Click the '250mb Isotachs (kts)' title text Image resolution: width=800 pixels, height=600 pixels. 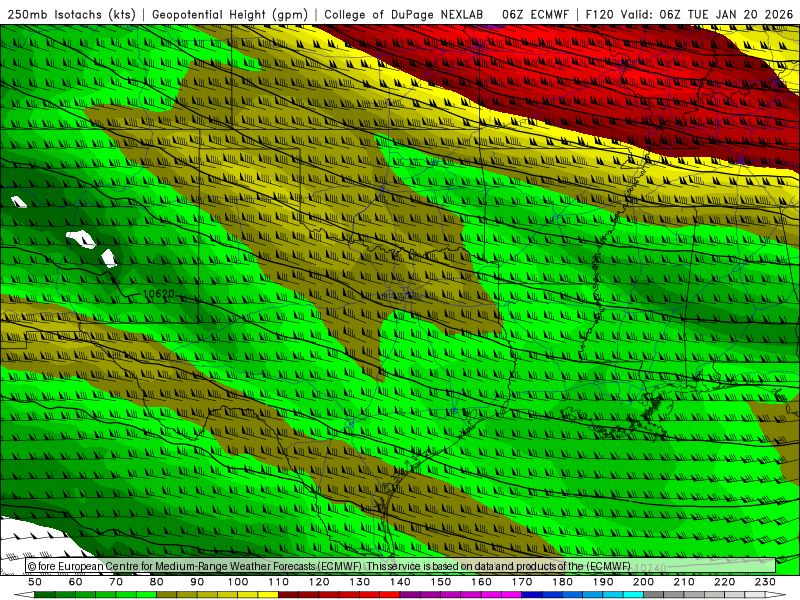point(72,15)
